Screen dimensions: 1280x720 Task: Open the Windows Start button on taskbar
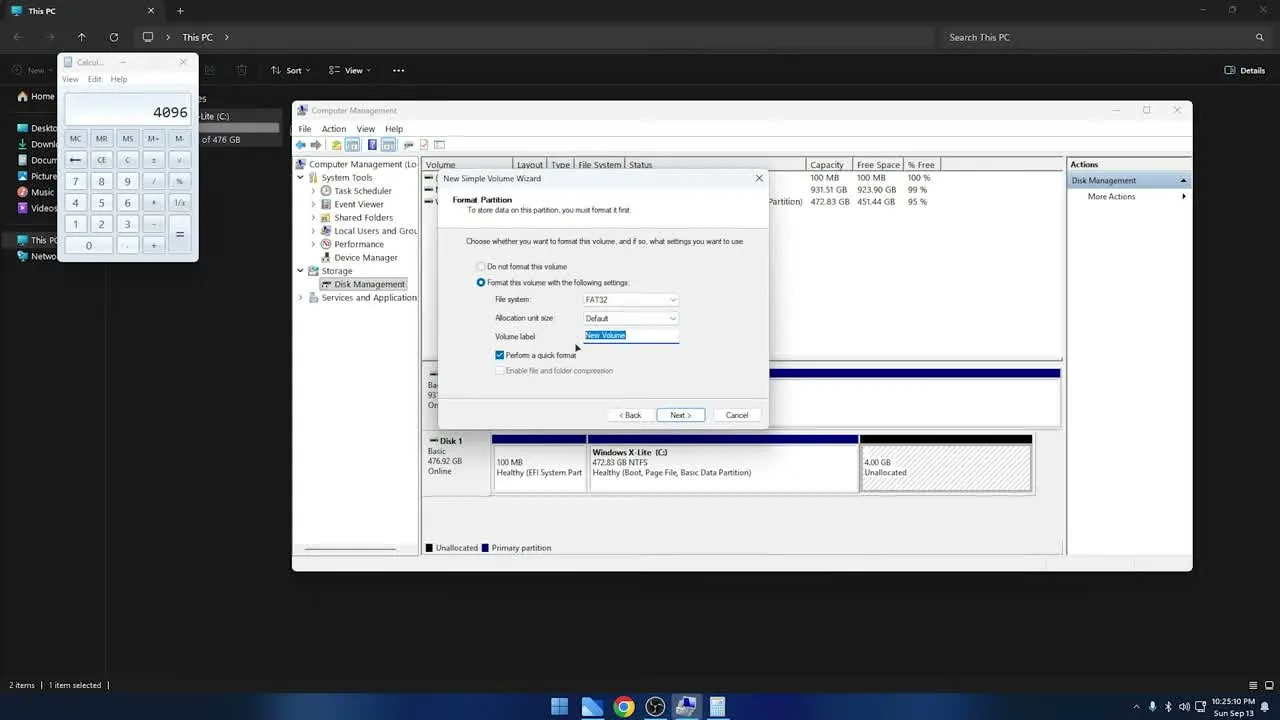click(560, 707)
